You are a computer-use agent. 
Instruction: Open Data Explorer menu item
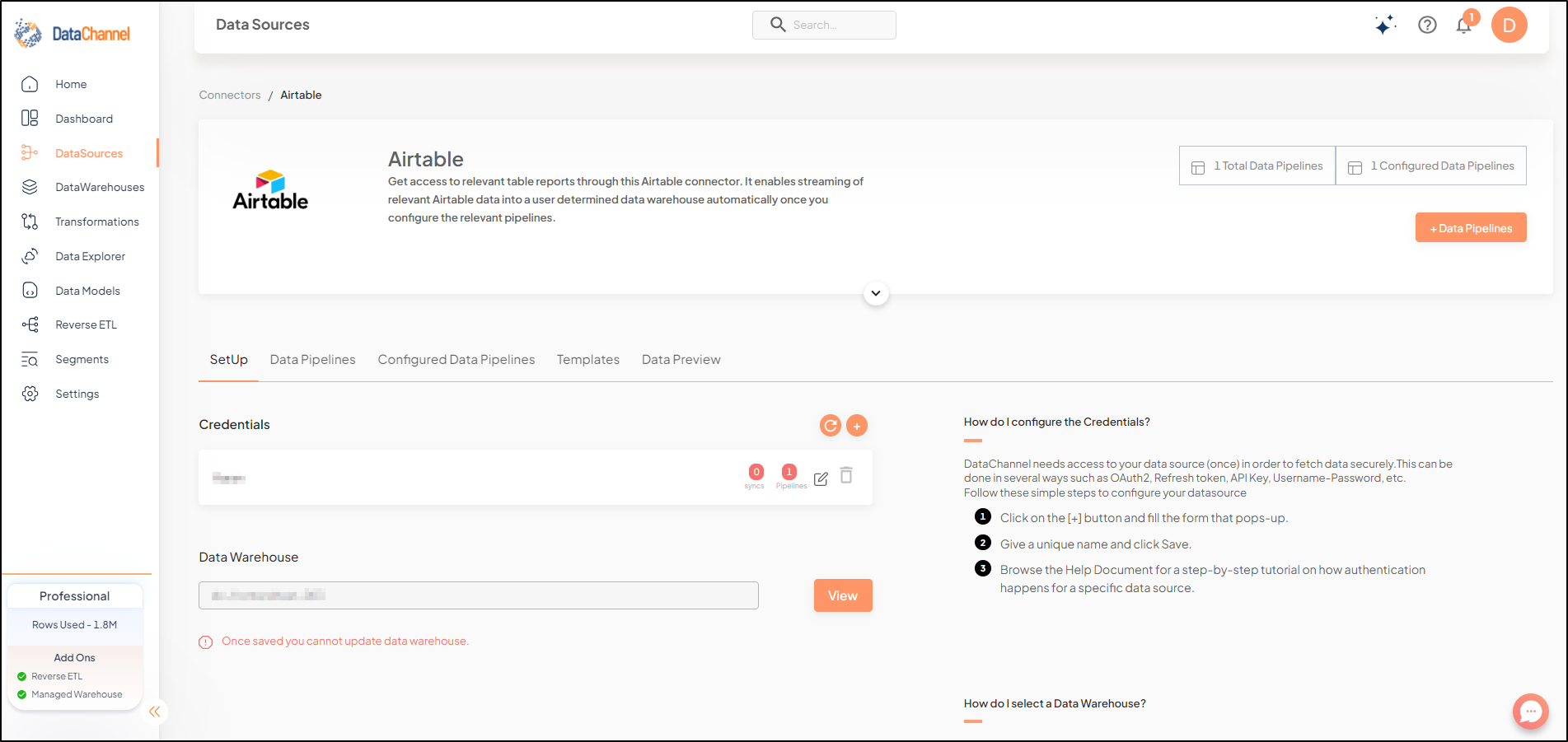point(91,256)
